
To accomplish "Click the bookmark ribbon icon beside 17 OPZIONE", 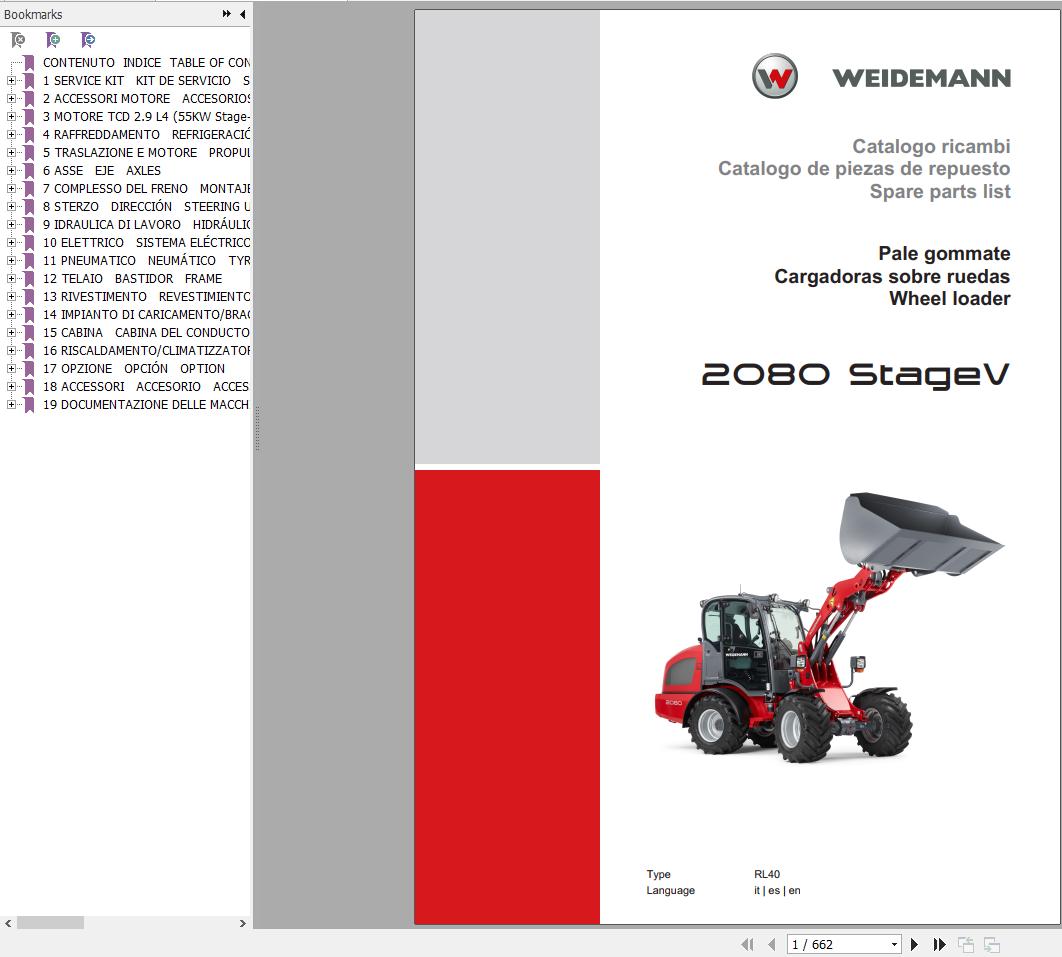I will click(x=29, y=368).
